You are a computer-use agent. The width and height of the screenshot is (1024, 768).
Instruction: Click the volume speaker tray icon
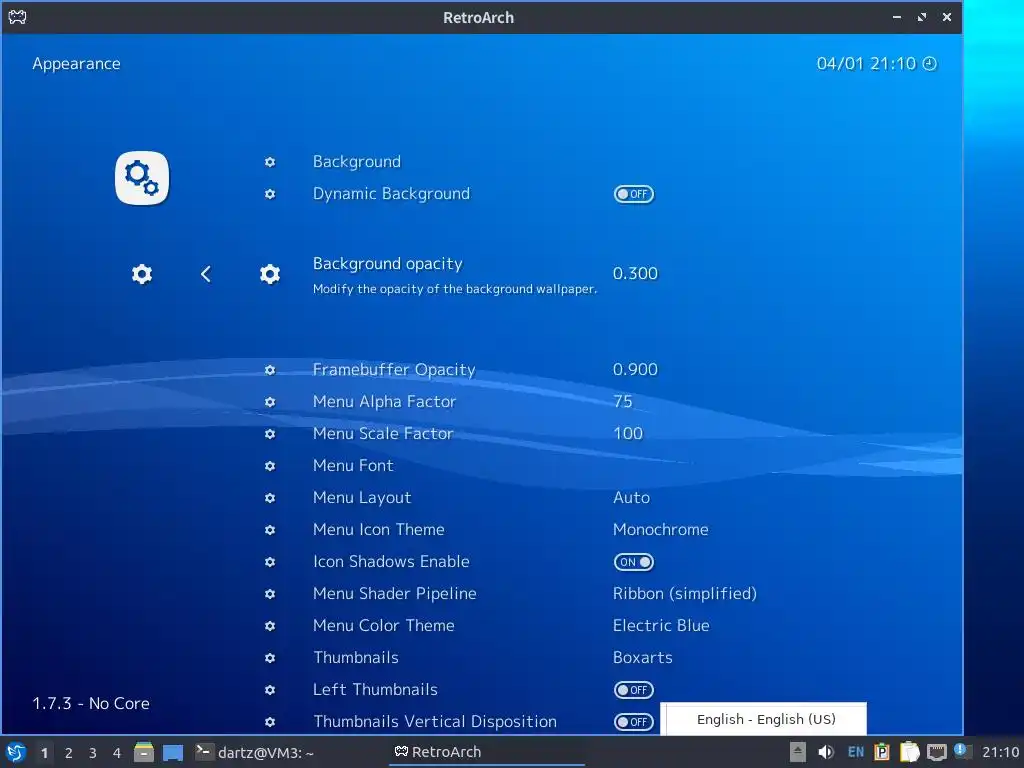click(x=825, y=752)
